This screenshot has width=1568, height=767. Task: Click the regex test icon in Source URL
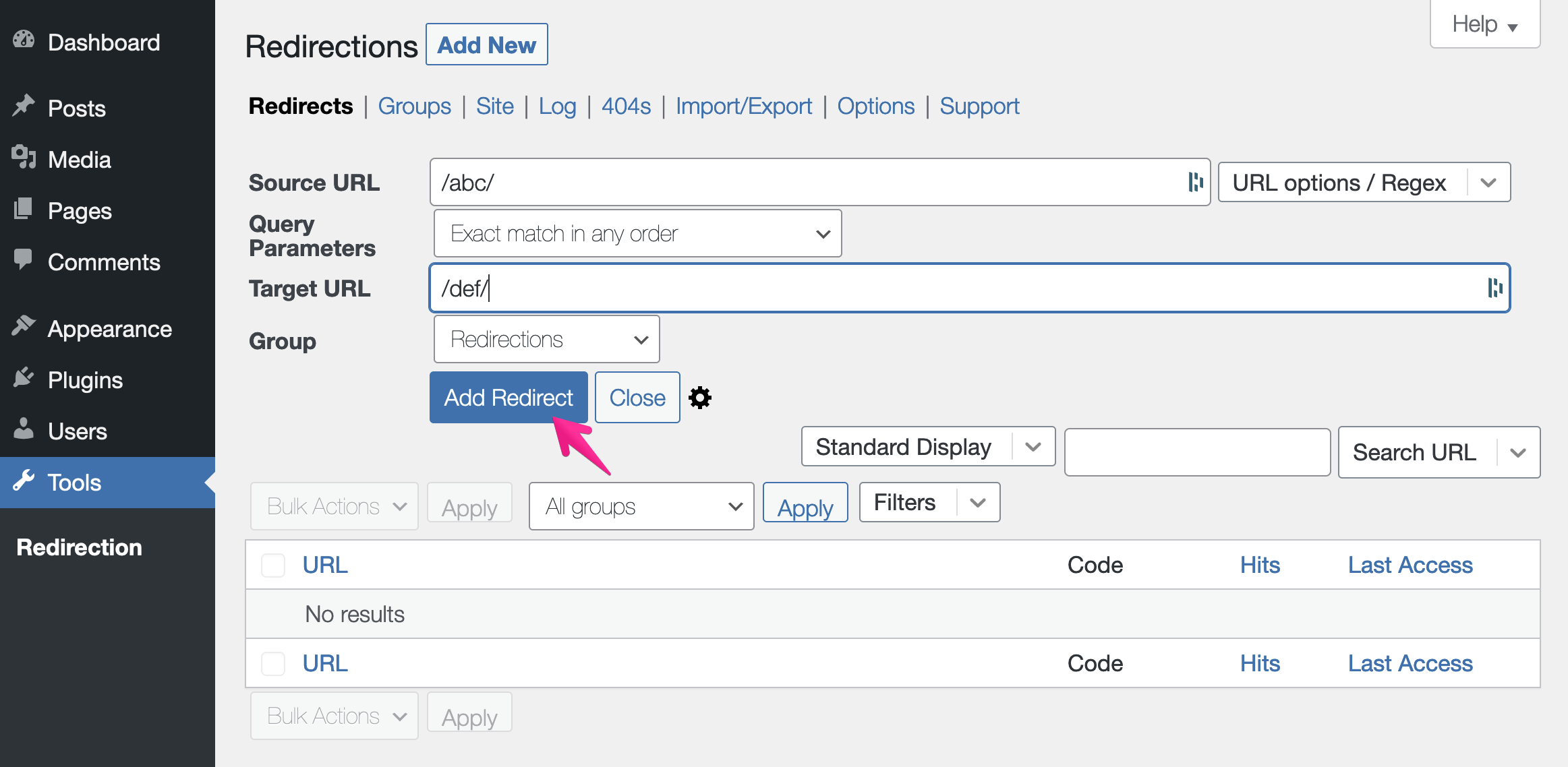(x=1194, y=181)
